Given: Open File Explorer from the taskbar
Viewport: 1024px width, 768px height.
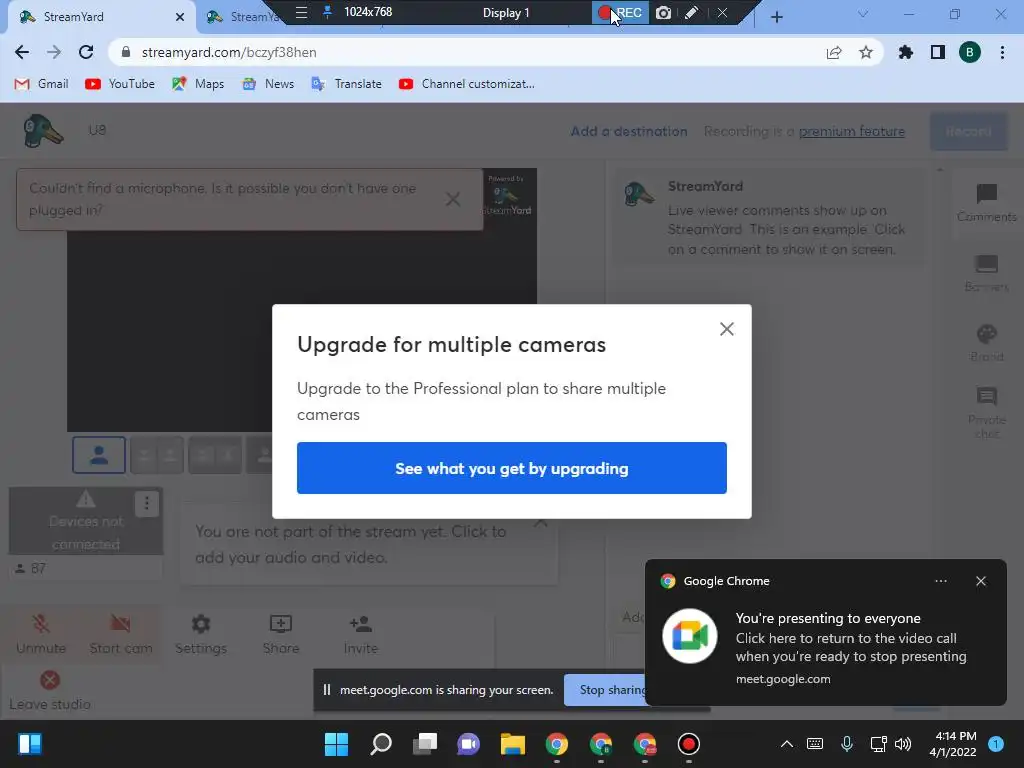Looking at the screenshot, I should (x=513, y=744).
